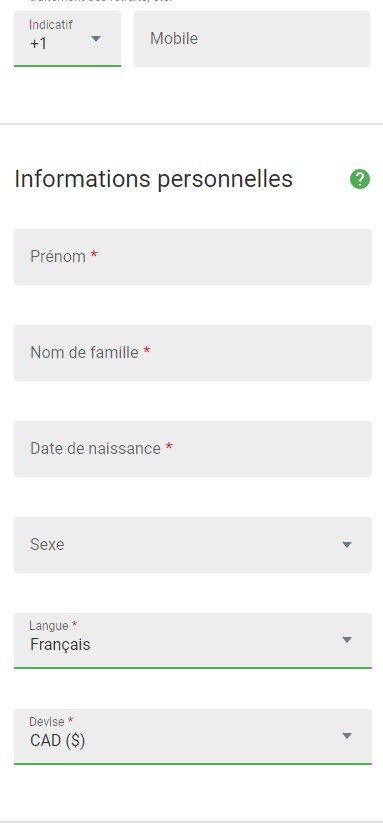Open the Sexe selection dropdown
Screen dimensions: 383x839
tap(193, 545)
